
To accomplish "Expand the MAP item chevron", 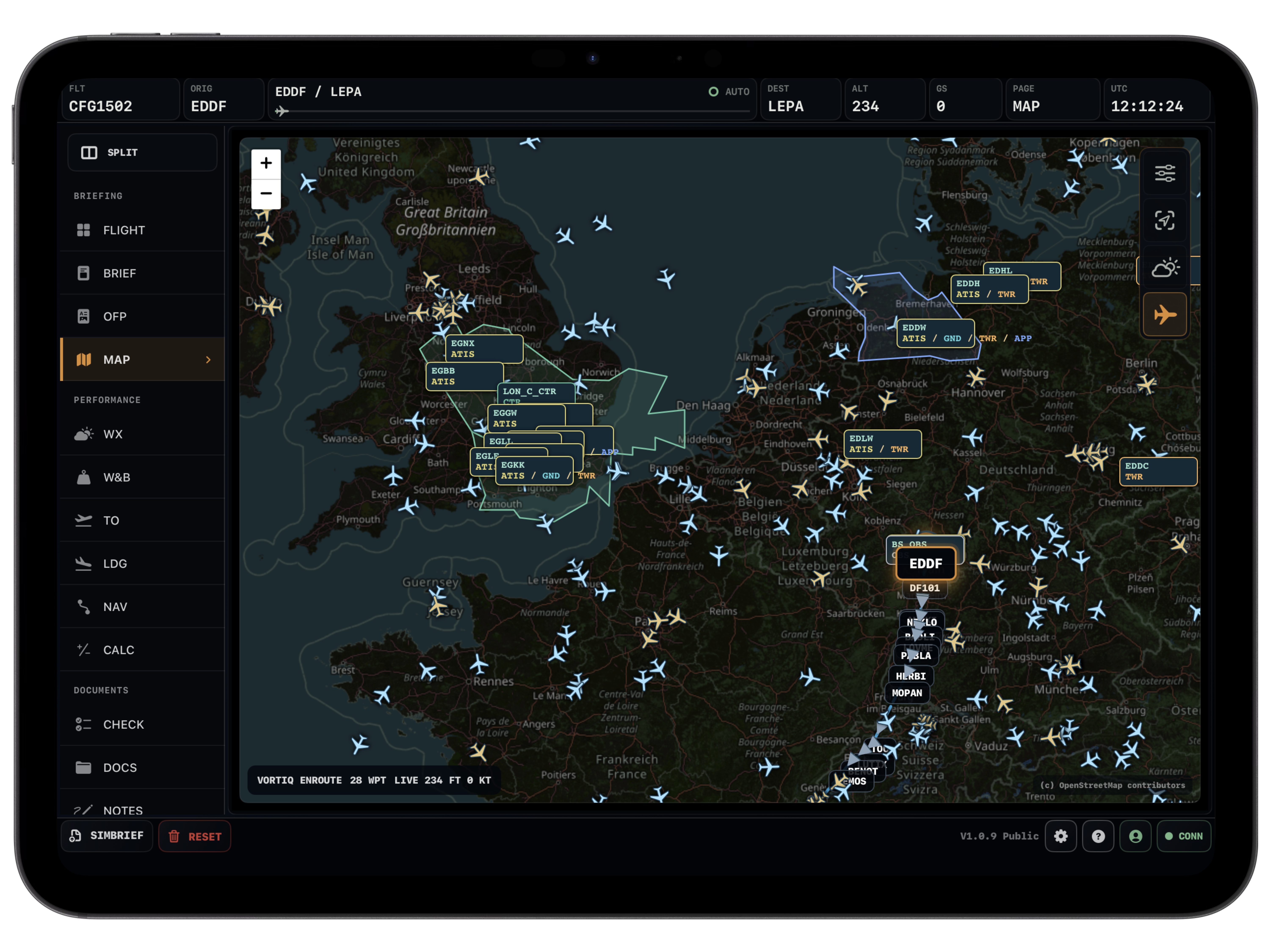I will click(208, 360).
